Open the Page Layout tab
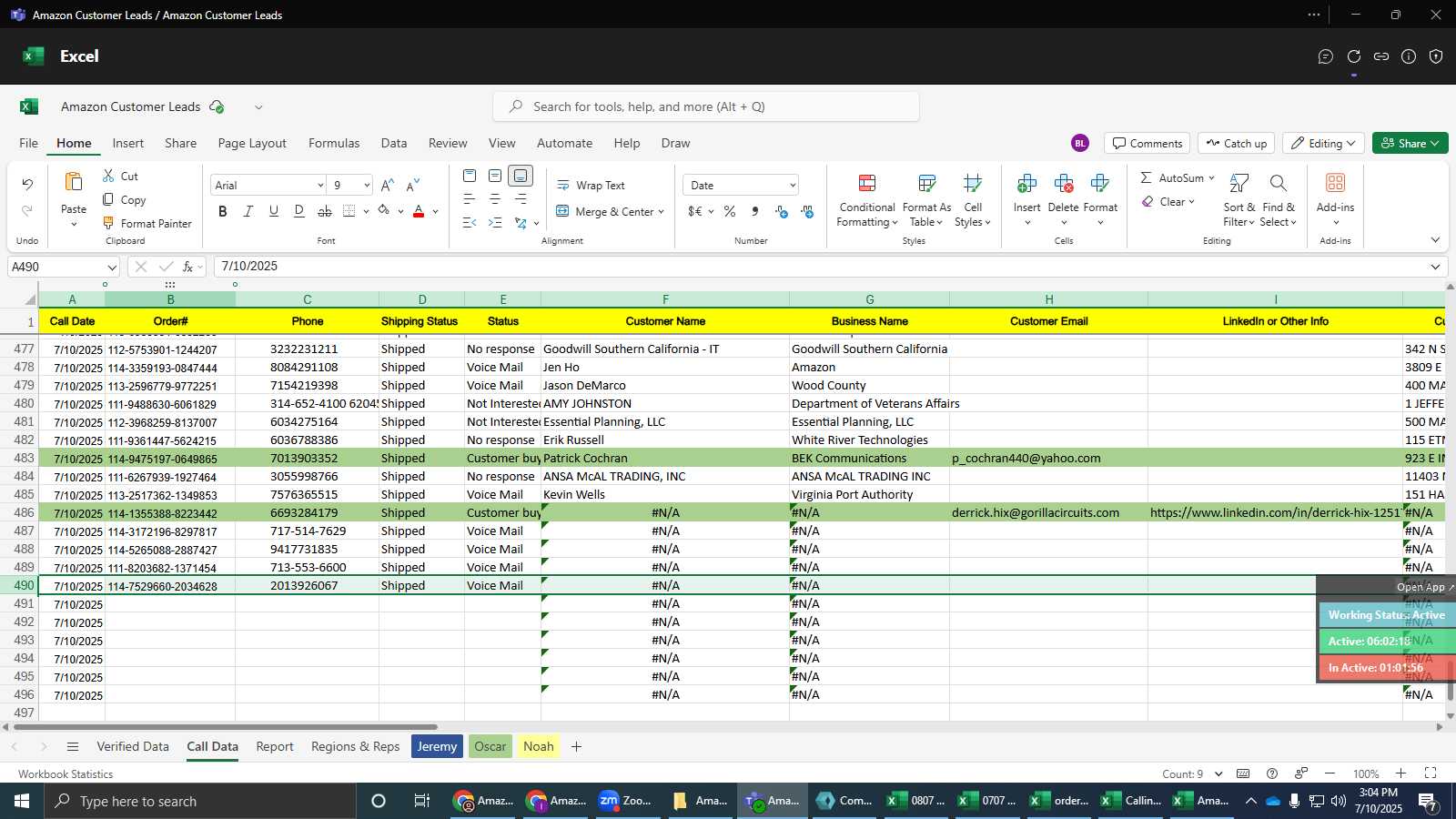This screenshot has width=1456, height=819. [x=252, y=143]
